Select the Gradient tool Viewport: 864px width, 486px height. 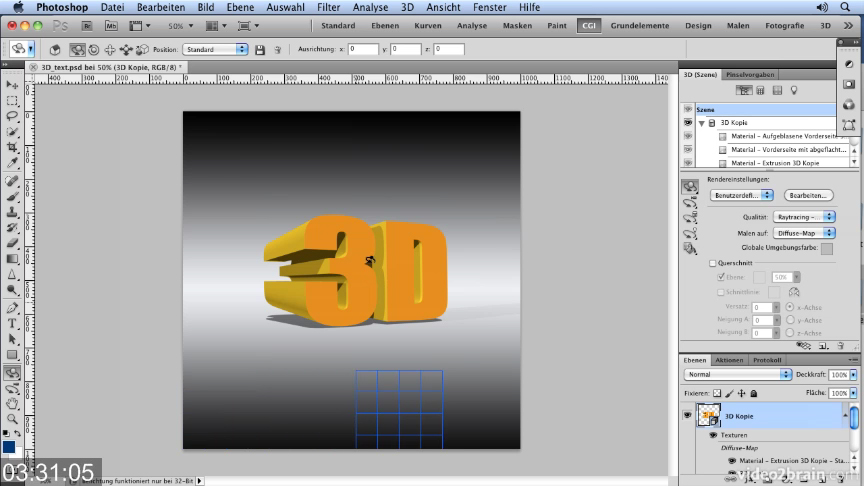(x=12, y=258)
